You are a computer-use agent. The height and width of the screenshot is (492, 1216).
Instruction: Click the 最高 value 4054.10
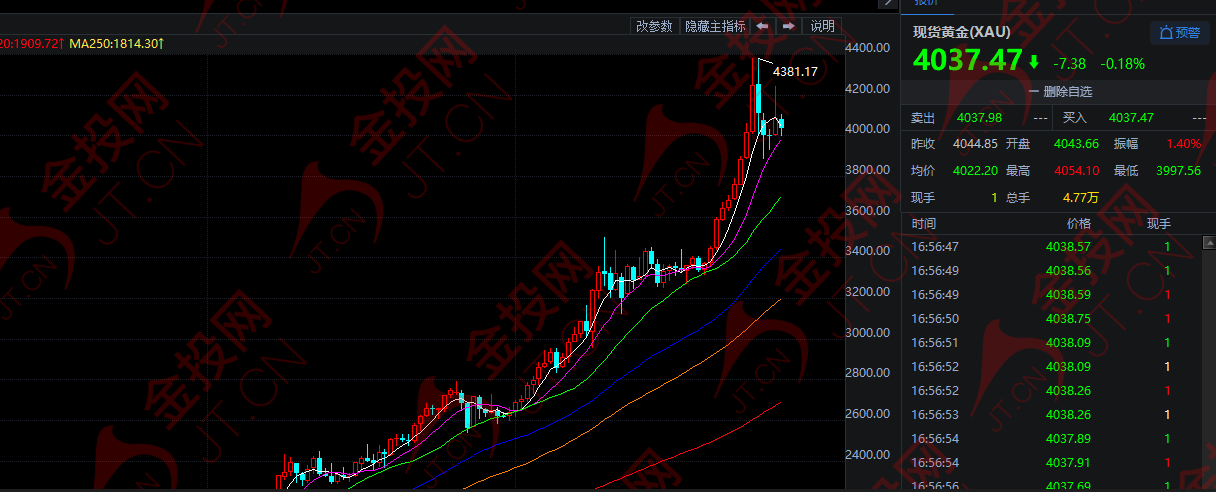pyautogui.click(x=1077, y=171)
